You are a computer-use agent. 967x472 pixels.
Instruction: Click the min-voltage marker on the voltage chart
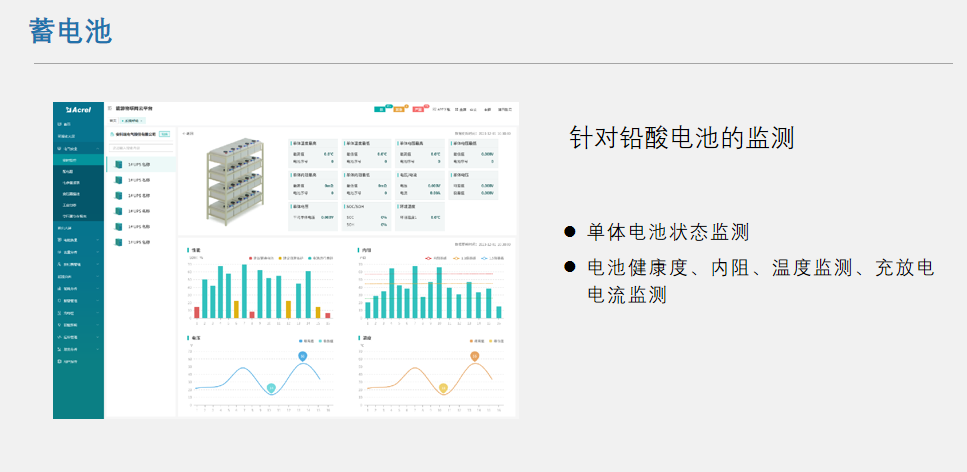click(271, 388)
